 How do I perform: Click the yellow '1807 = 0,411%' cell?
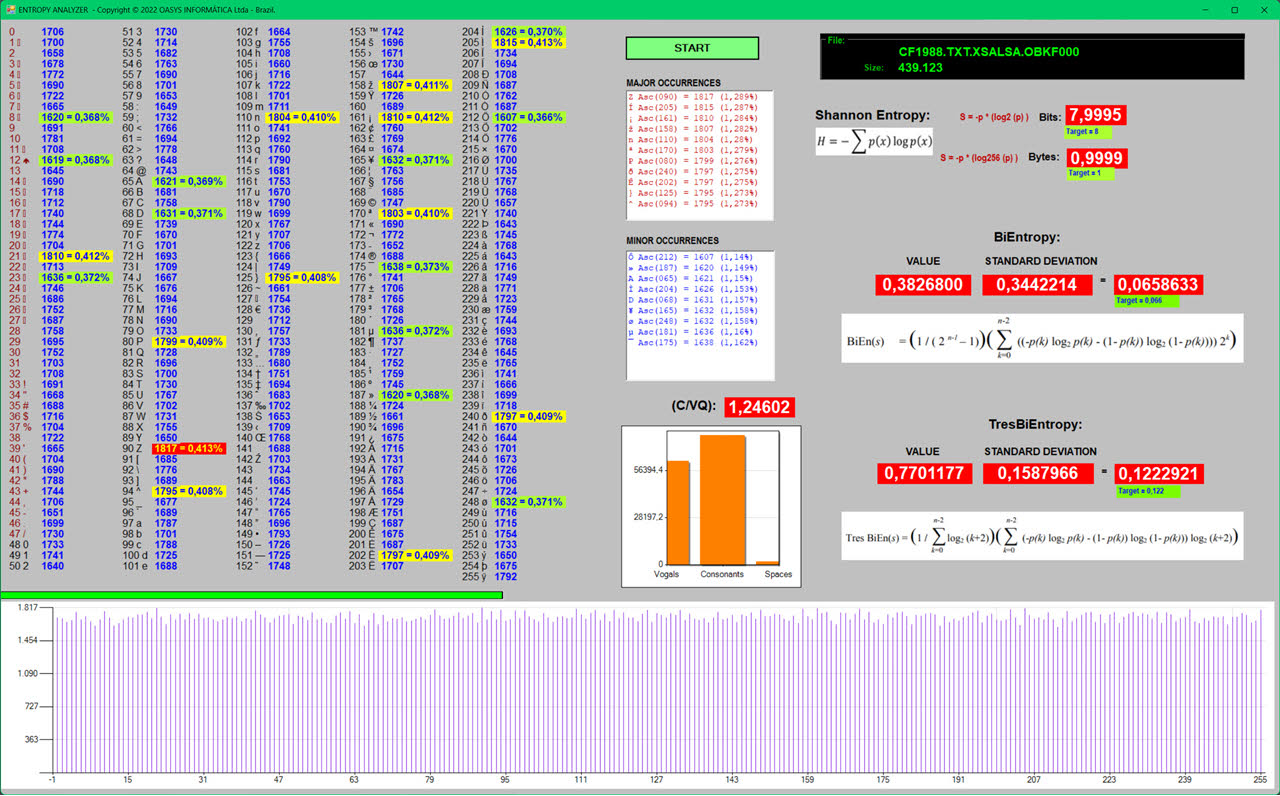pyautogui.click(x=416, y=85)
